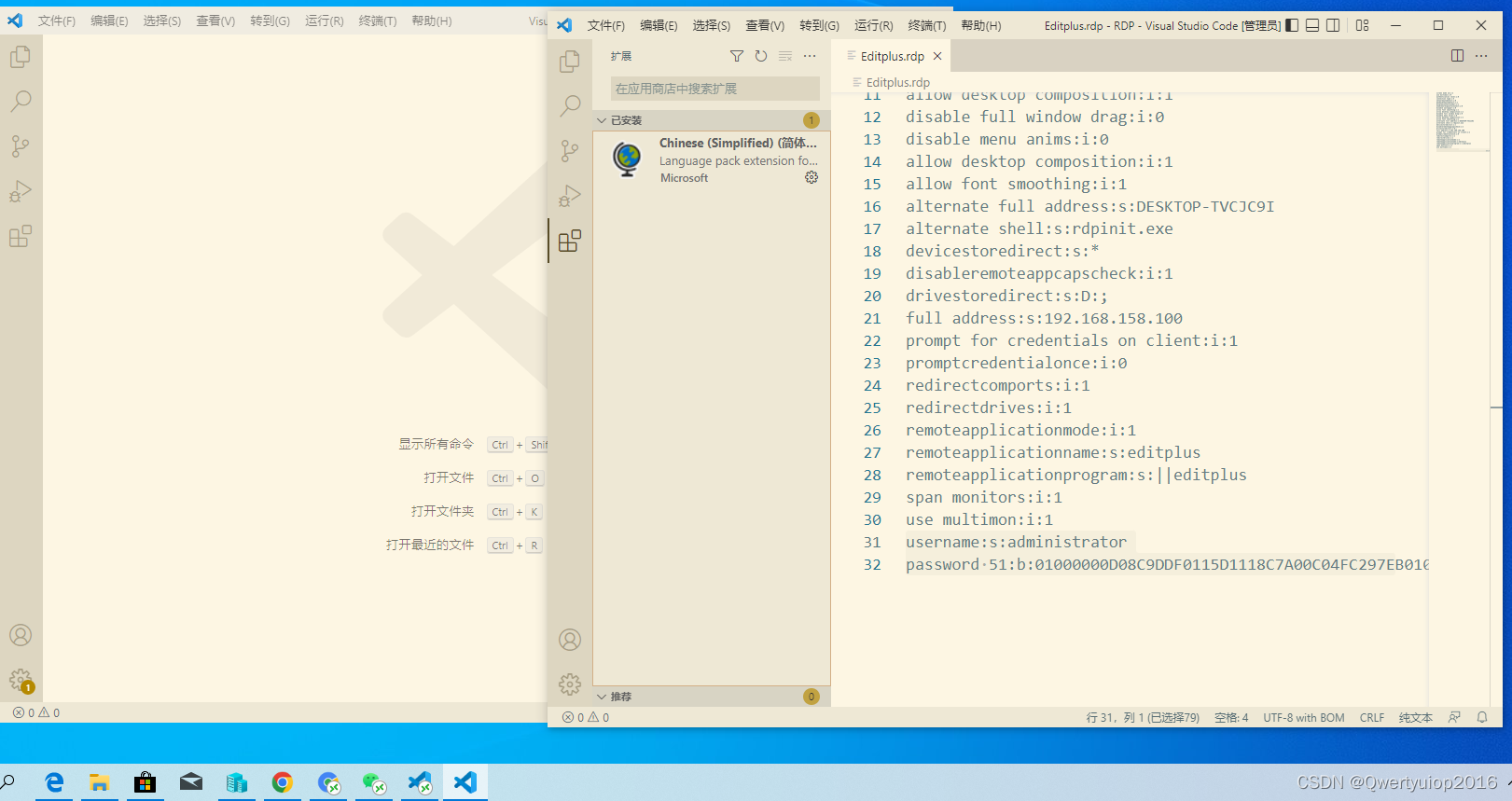This screenshot has height=801, width=1512.
Task: Click 打开文件 in background welcome screen
Action: coord(449,477)
